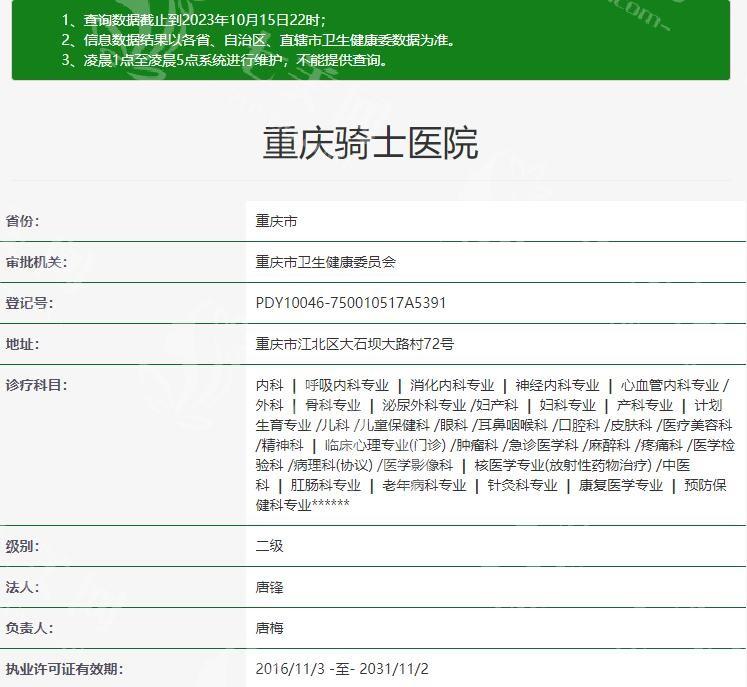Select the 登记号 label
Image resolution: width=747 pixels, height=687 pixels.
pos(30,303)
